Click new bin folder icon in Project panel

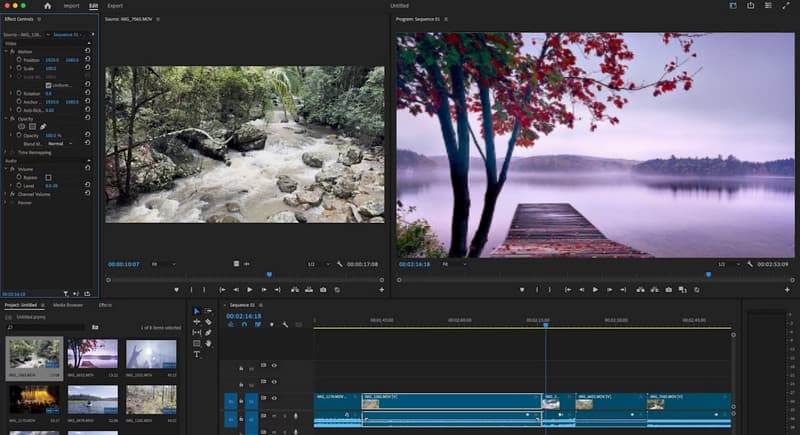[95, 327]
